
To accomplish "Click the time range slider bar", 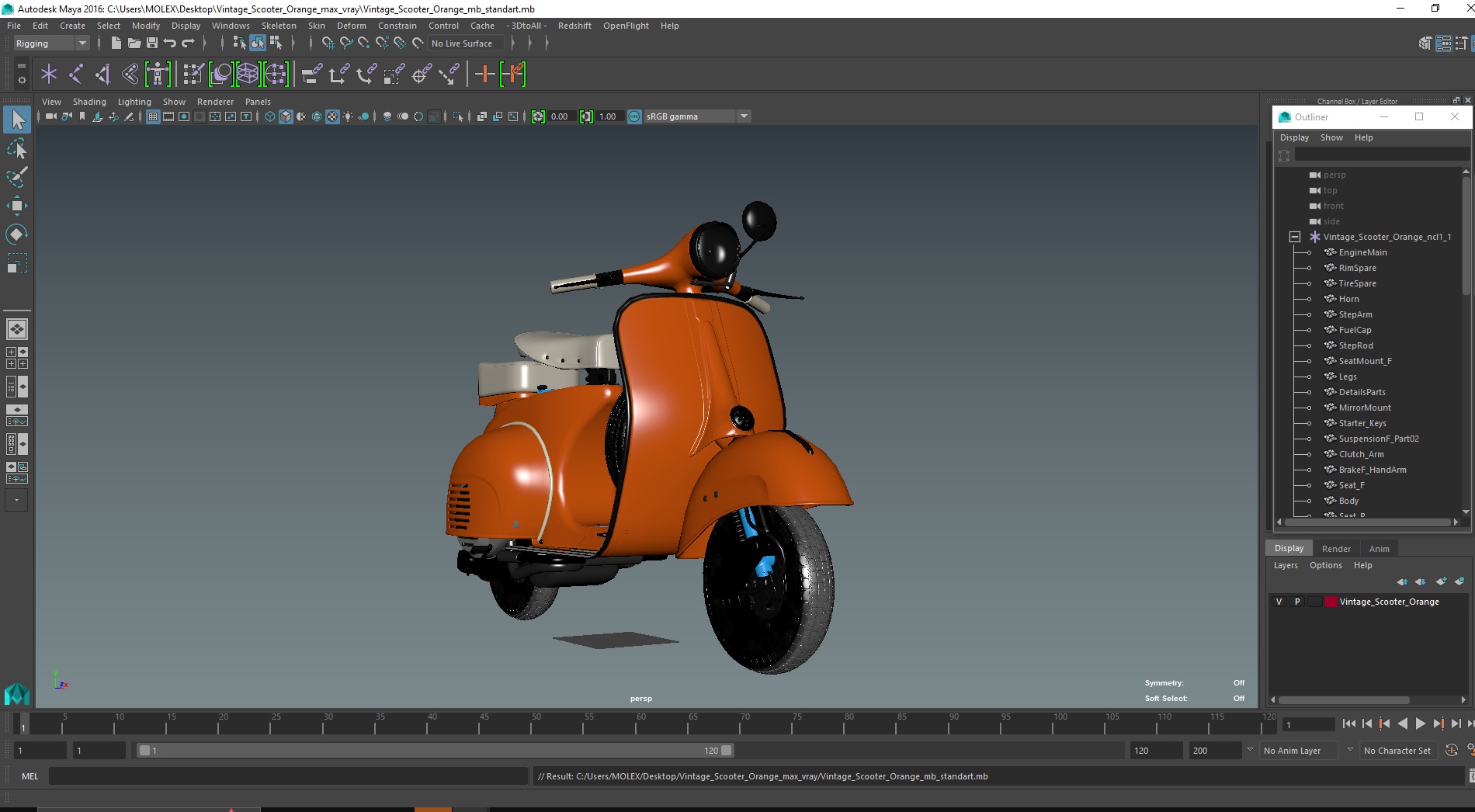I will 434,751.
